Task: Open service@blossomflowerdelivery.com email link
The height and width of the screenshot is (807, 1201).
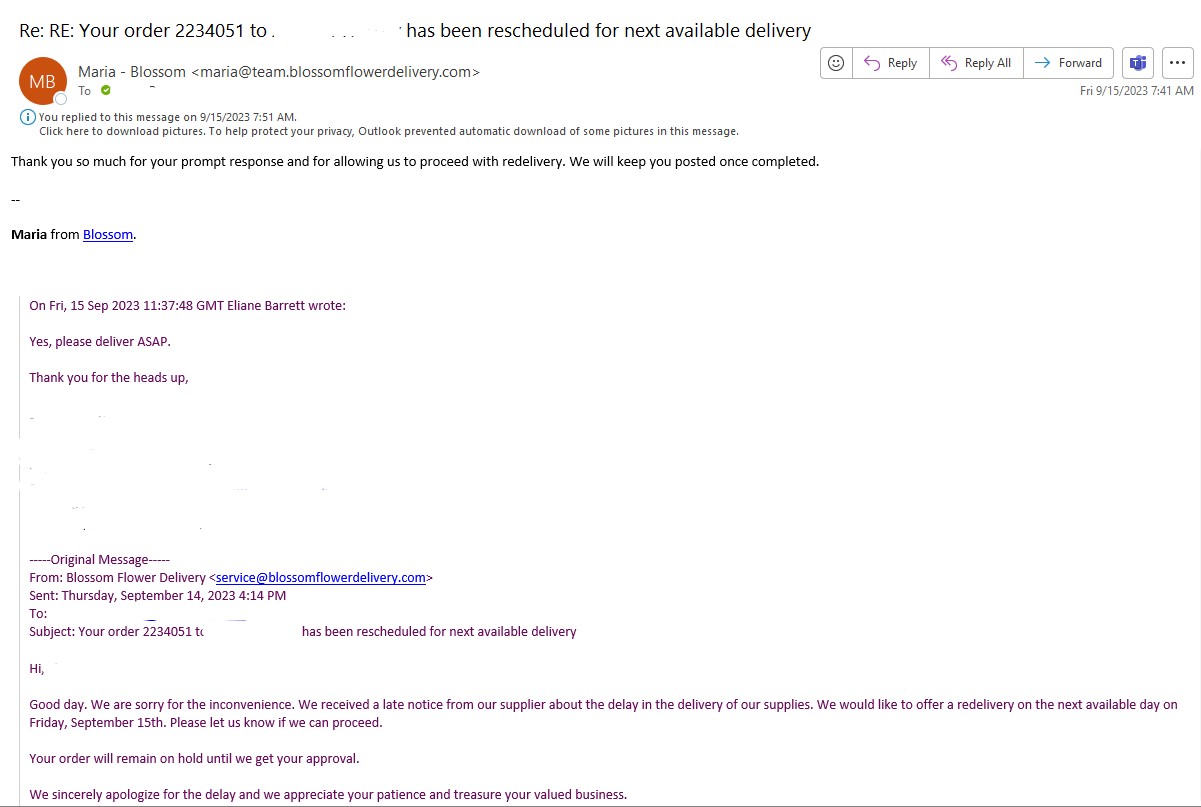Action: [321, 577]
